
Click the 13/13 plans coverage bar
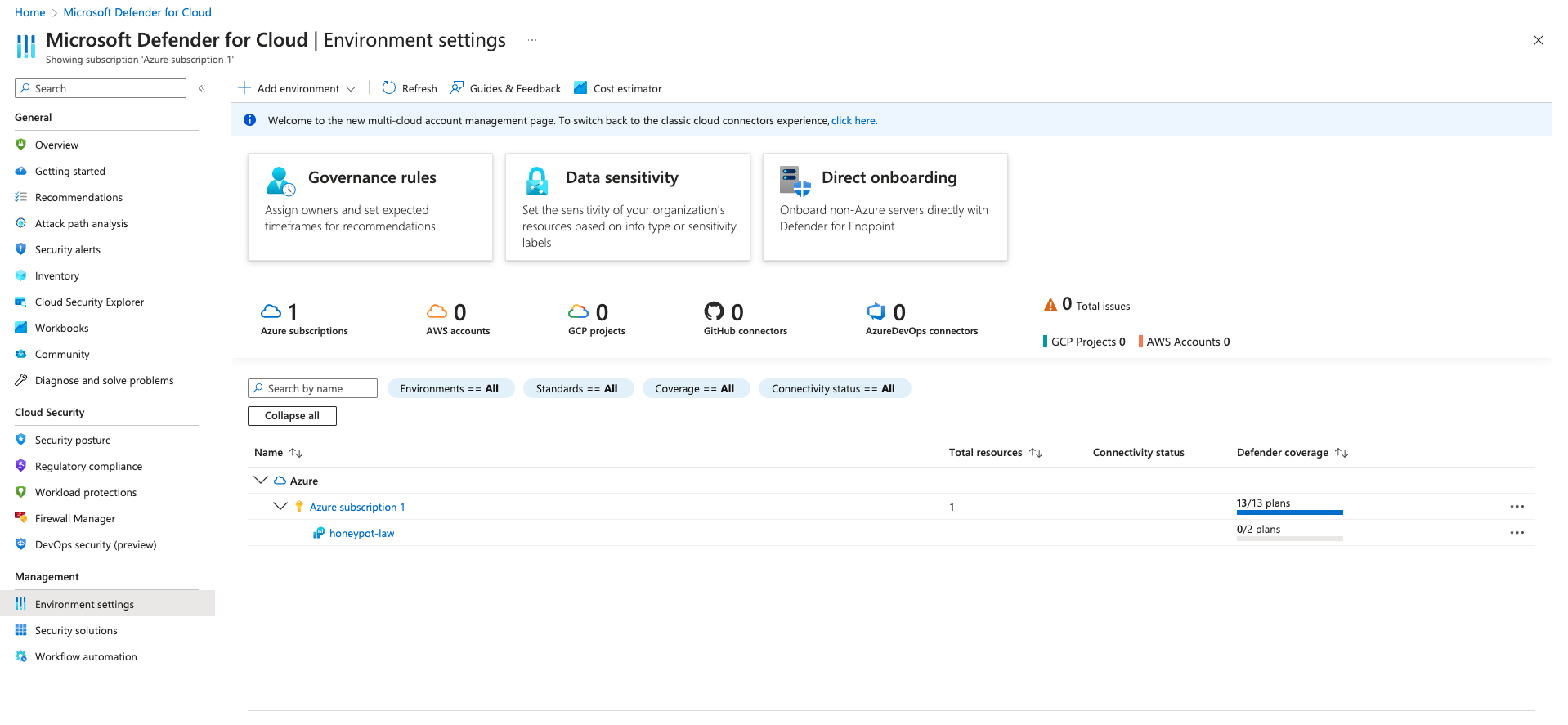pos(1290,512)
